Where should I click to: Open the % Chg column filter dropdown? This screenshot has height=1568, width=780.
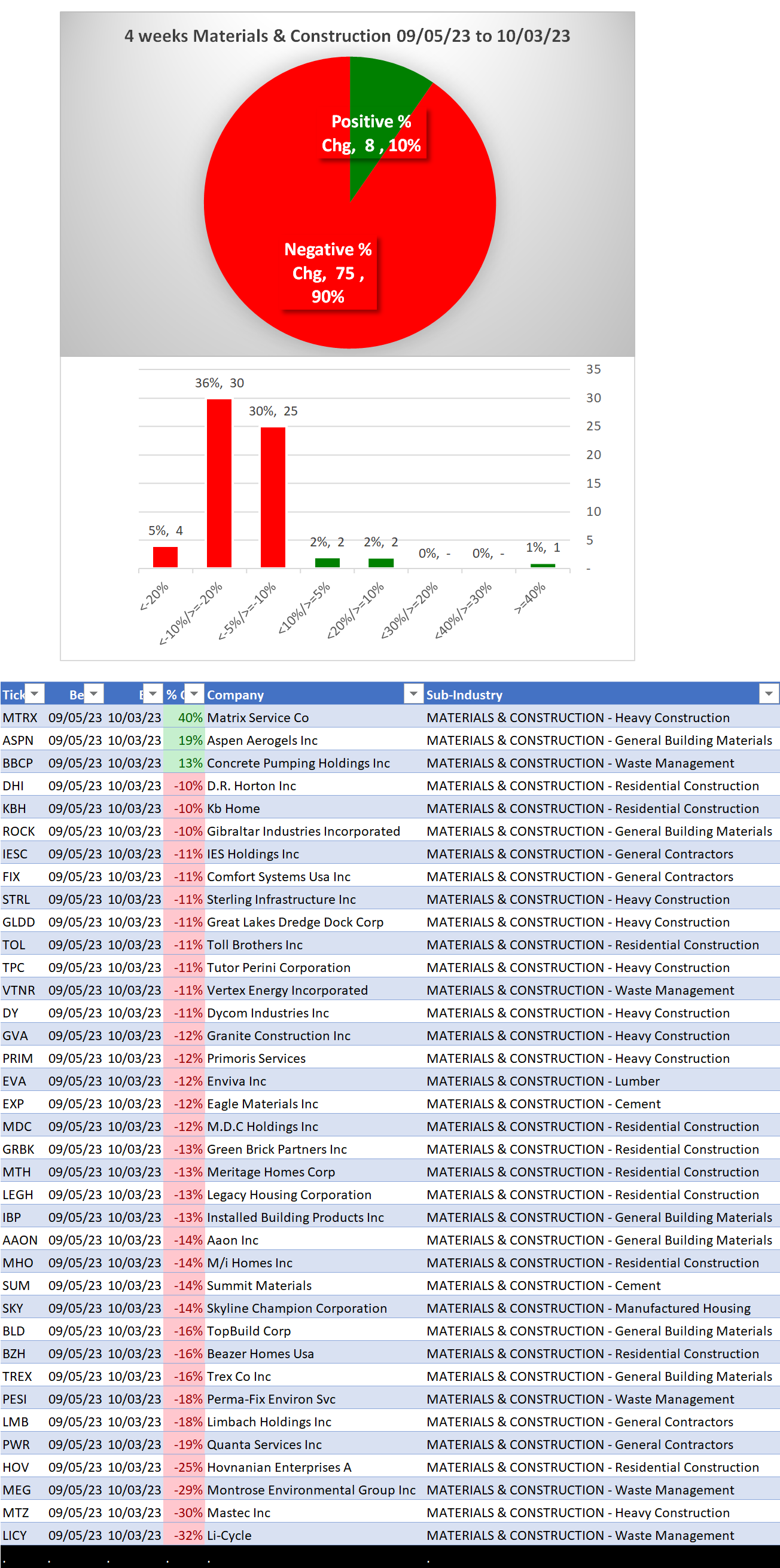pyautogui.click(x=194, y=693)
